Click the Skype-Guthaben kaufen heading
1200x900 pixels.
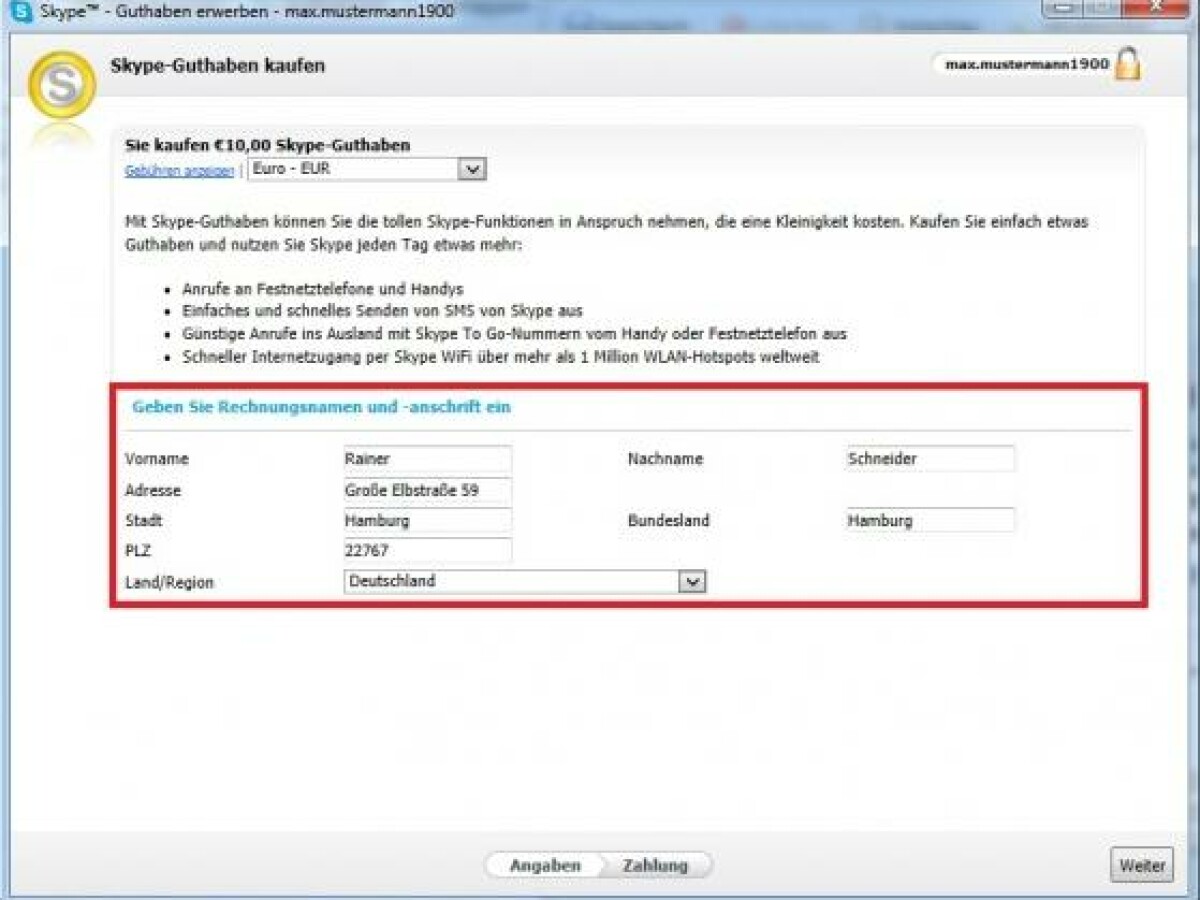(217, 66)
